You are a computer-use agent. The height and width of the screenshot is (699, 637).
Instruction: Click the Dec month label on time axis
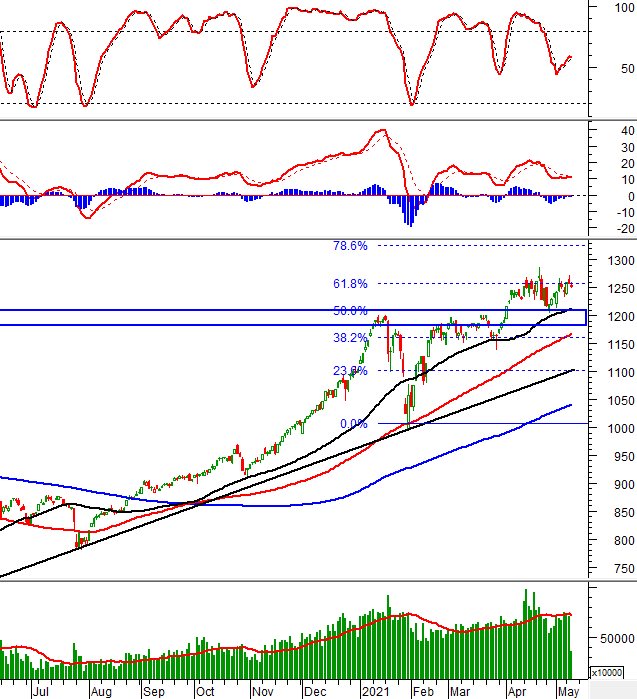pyautogui.click(x=315, y=692)
